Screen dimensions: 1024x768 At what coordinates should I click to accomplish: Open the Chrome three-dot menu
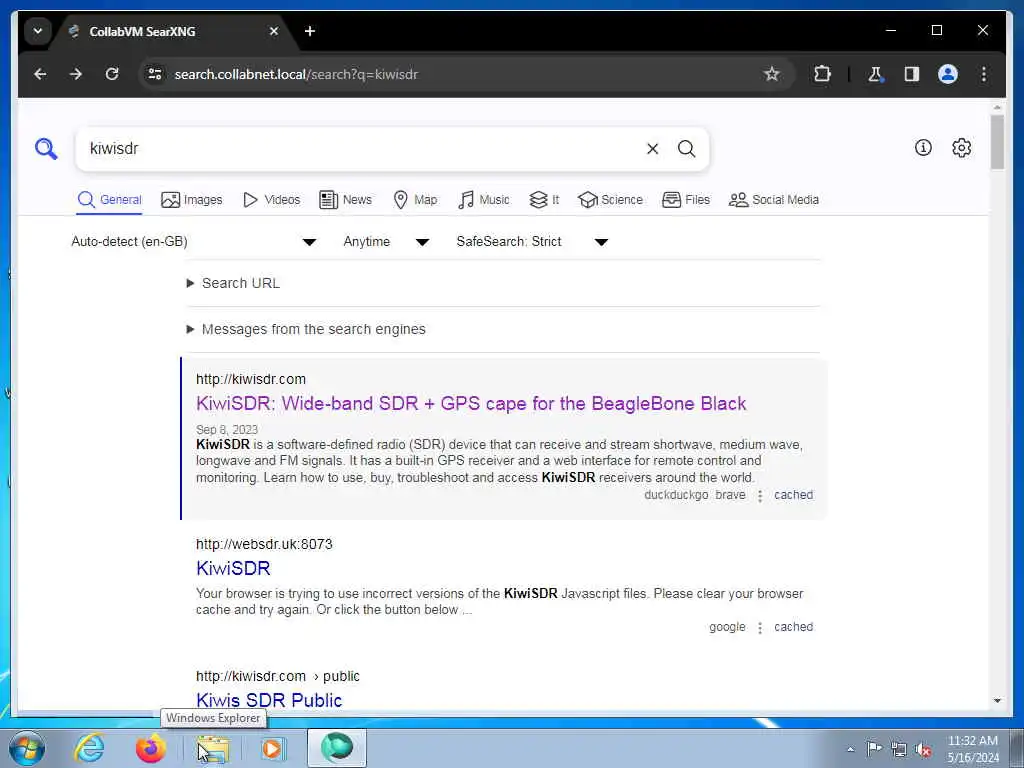coord(984,74)
